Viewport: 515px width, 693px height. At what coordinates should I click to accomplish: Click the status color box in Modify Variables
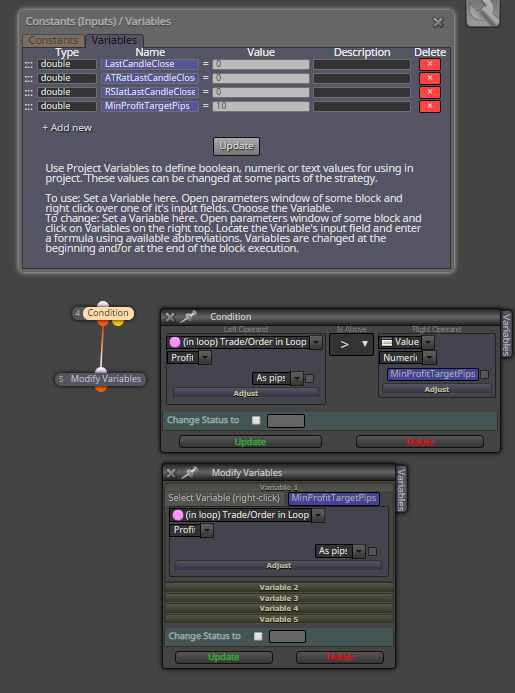287,637
